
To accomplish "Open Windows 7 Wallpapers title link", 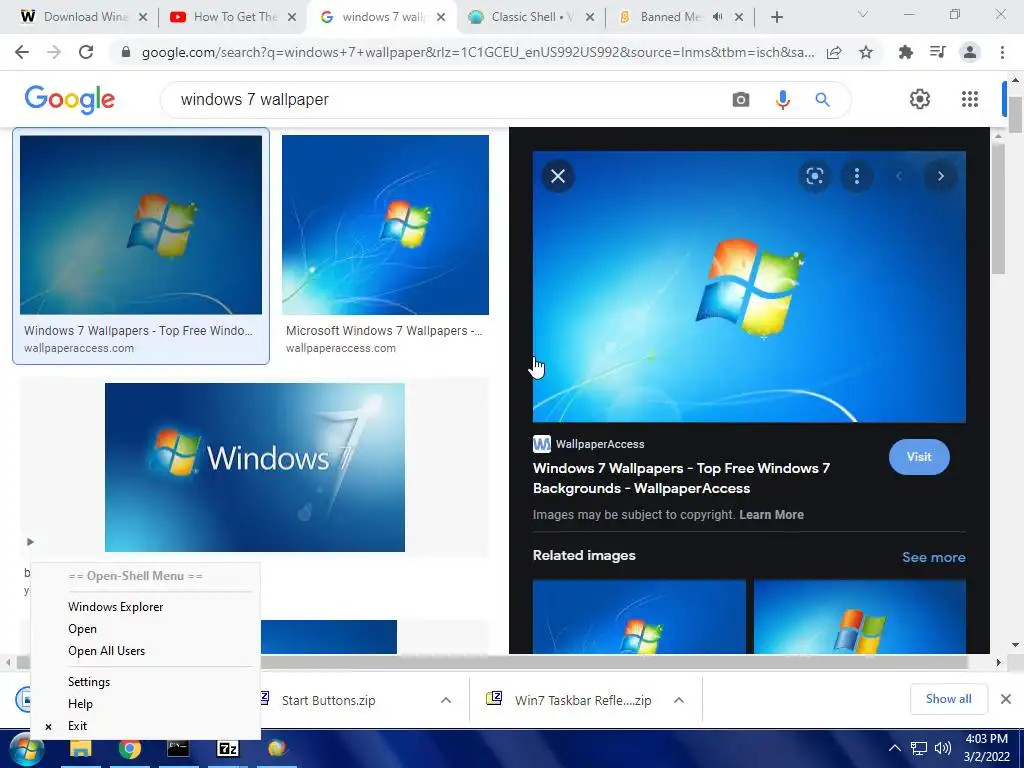I will pyautogui.click(x=681, y=478).
